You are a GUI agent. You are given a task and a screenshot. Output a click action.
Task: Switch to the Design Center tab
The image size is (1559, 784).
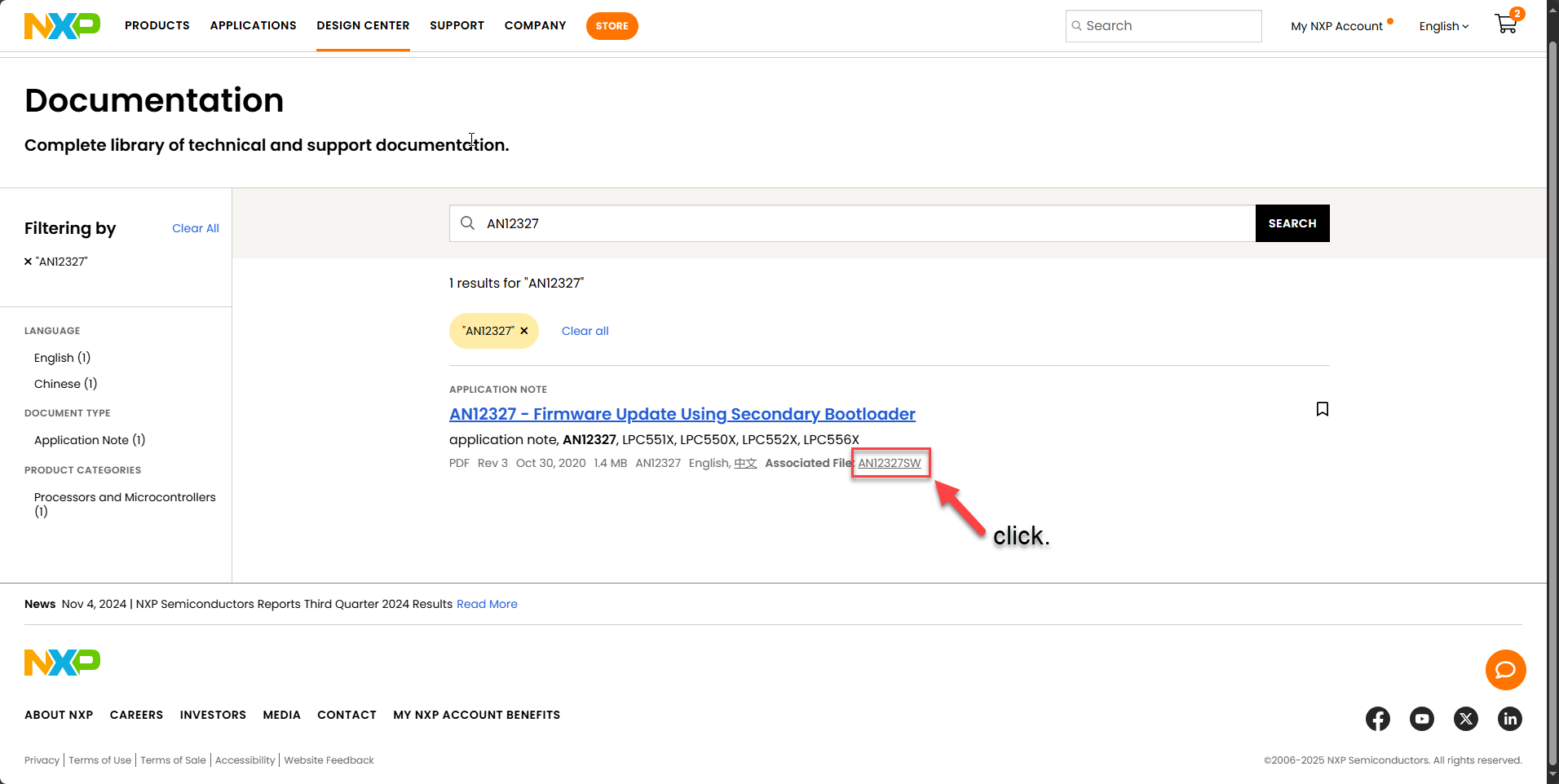point(363,25)
